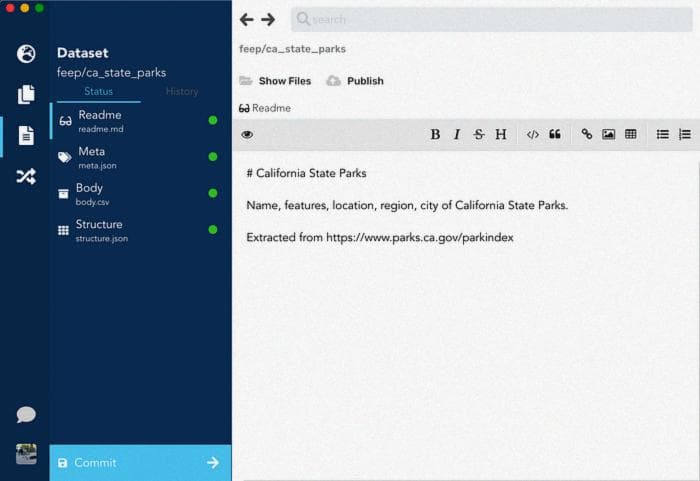Click the 'Name, features, location' line in editor
Screen dimensions: 700x481
pyautogui.click(x=407, y=205)
